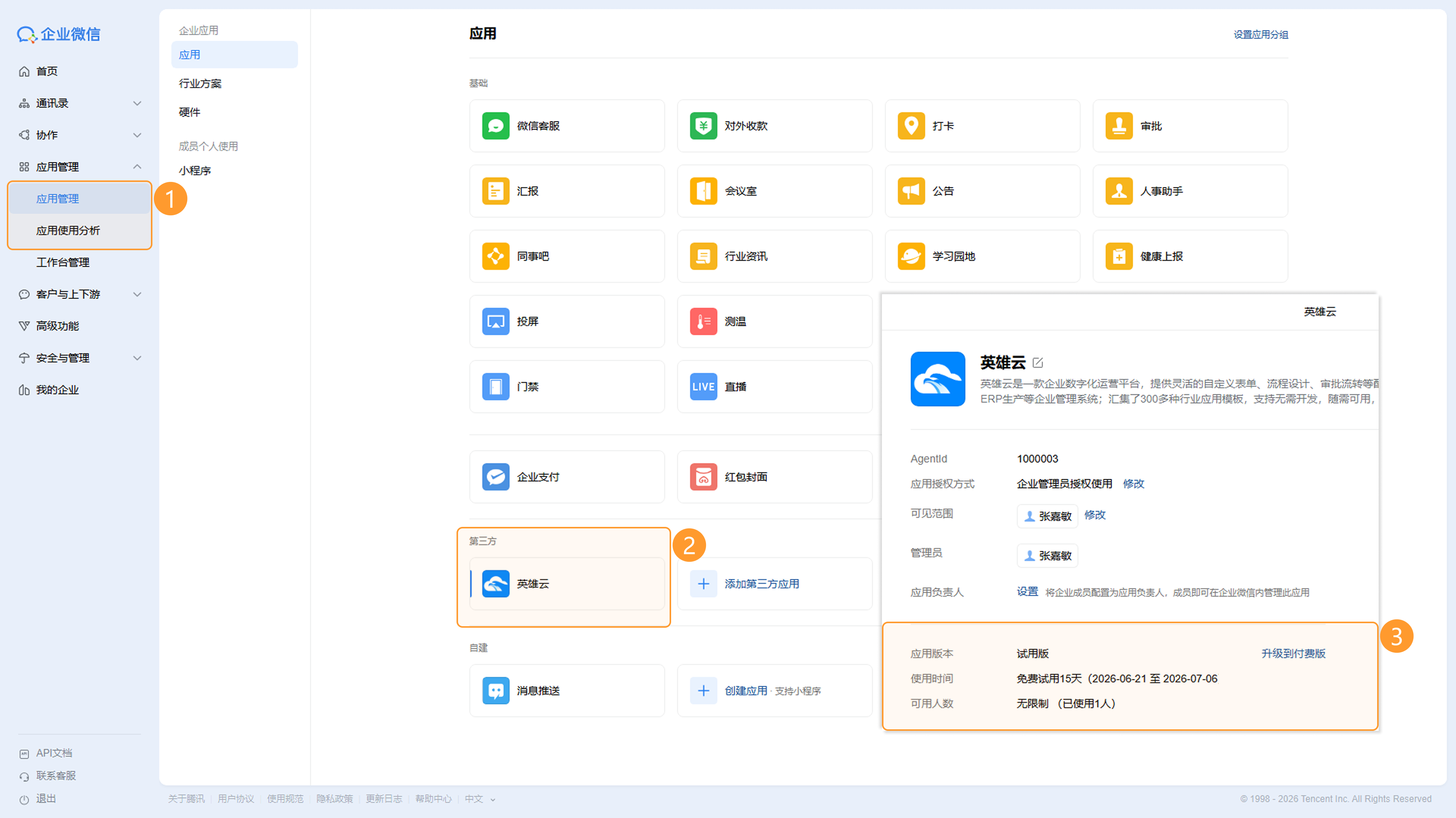Open the 审批 stamp icon
The image size is (1456, 818).
(1119, 125)
